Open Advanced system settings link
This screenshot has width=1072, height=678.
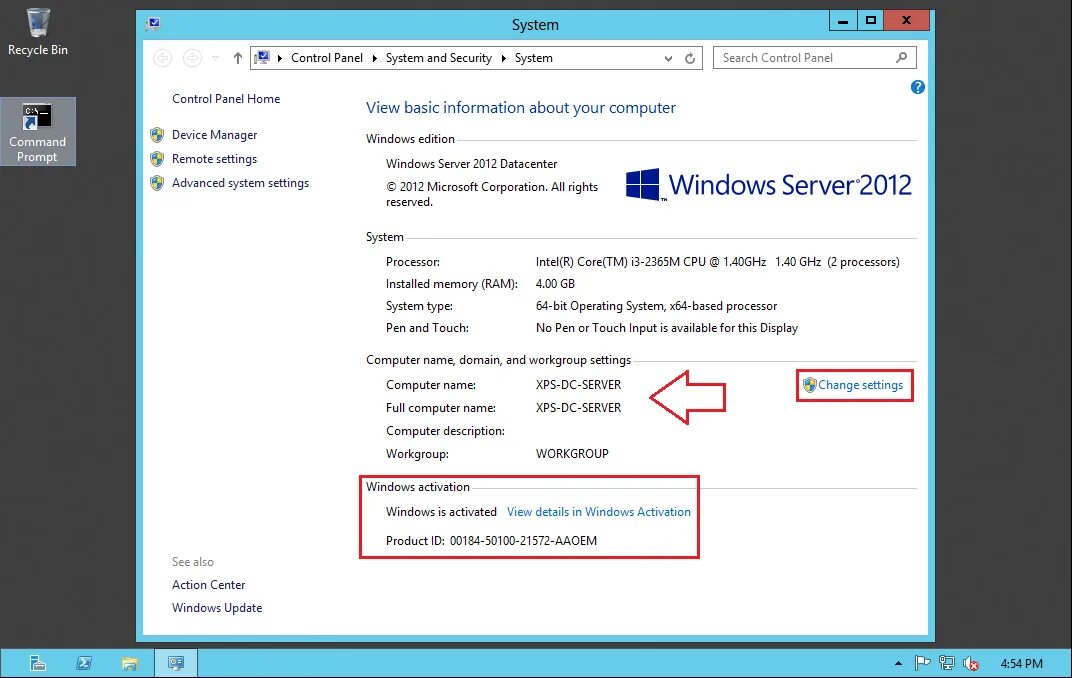pyautogui.click(x=241, y=182)
